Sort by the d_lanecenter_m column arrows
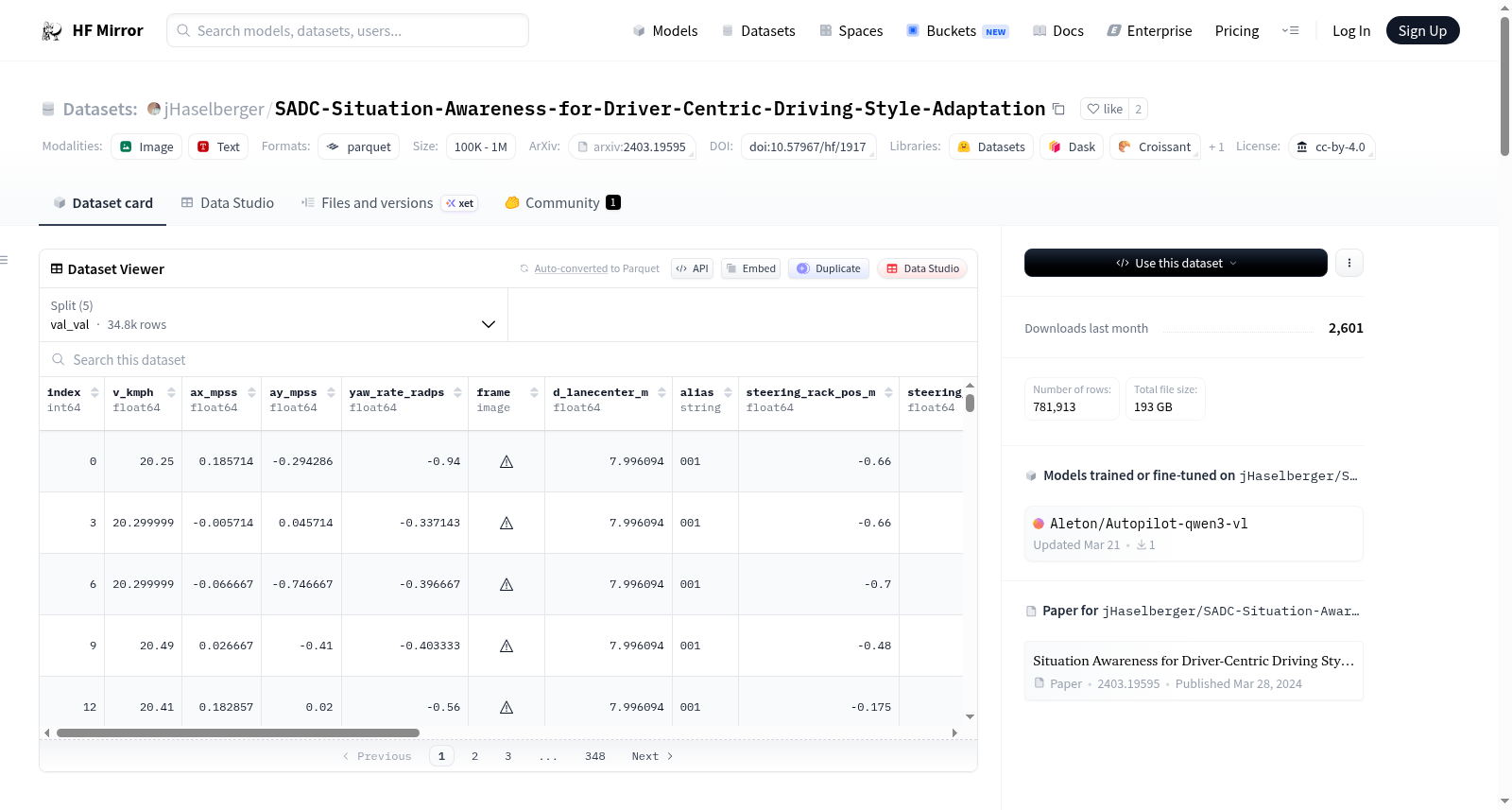Image resolution: width=1512 pixels, height=810 pixels. (x=661, y=392)
